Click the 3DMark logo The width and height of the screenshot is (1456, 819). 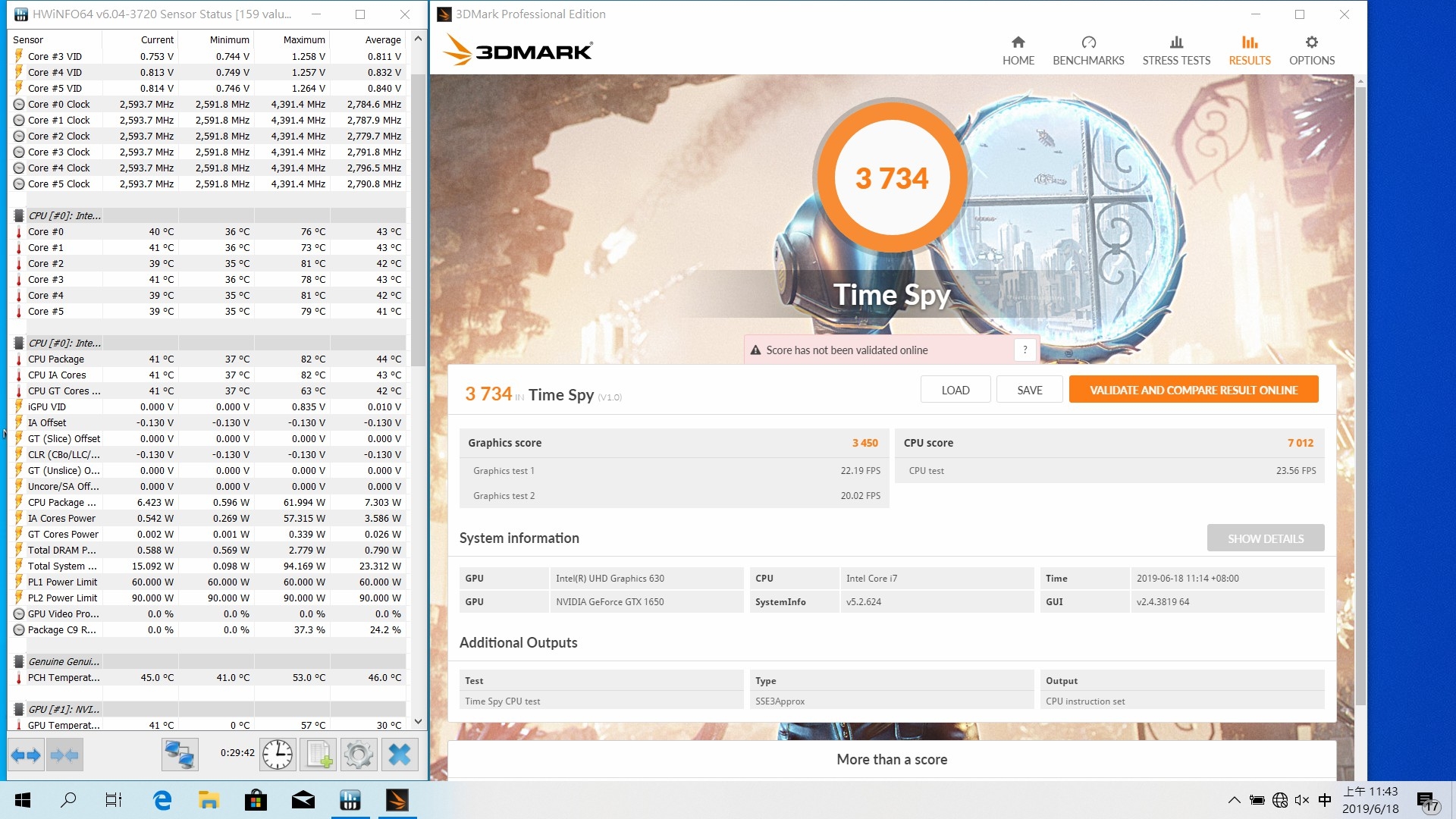[x=517, y=50]
